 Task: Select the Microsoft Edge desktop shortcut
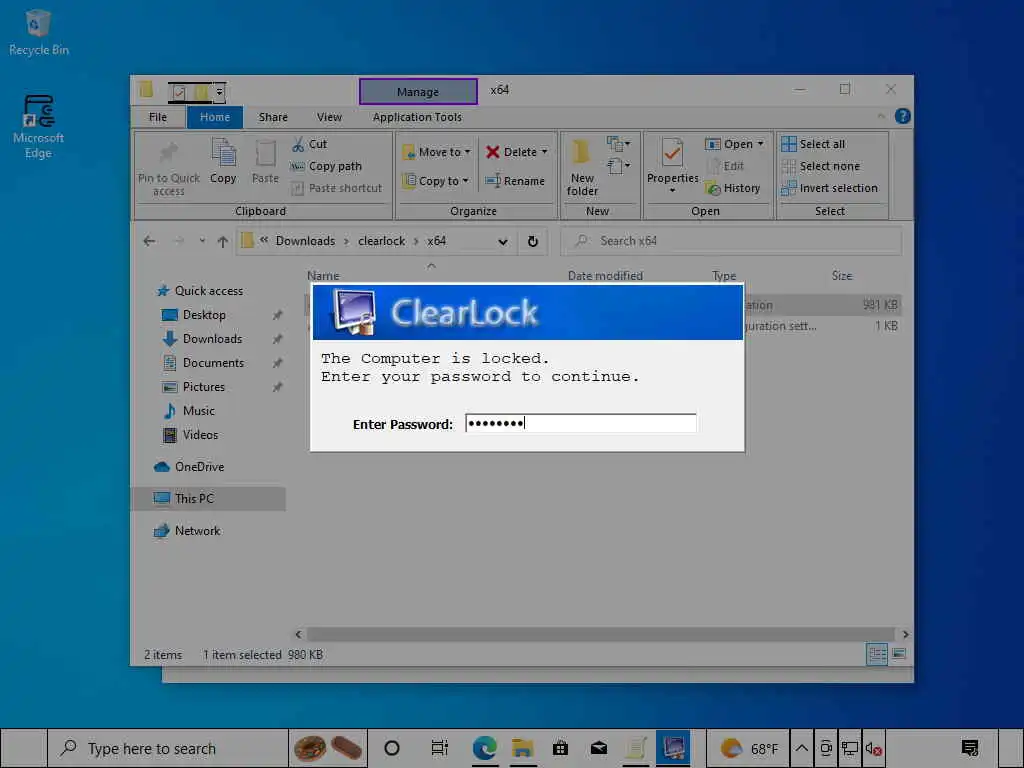click(39, 127)
